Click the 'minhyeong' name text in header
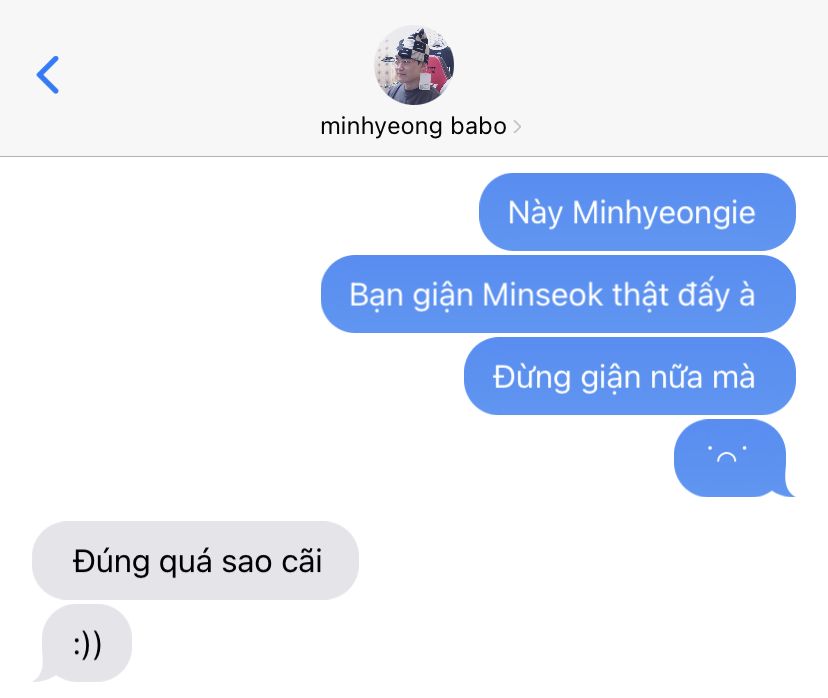Image resolution: width=828 pixels, height=698 pixels. click(x=381, y=127)
